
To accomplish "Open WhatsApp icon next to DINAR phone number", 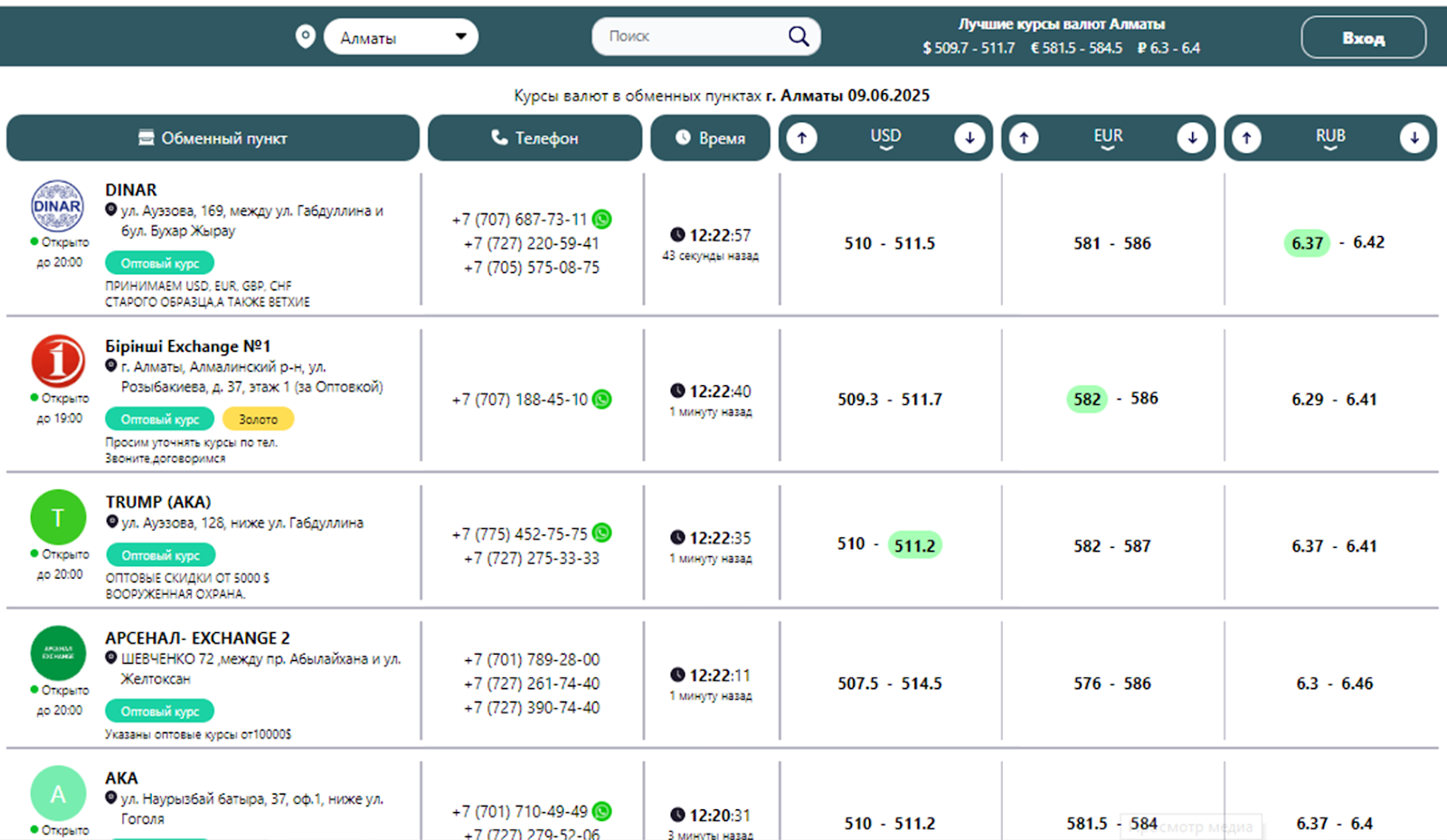I will (602, 219).
